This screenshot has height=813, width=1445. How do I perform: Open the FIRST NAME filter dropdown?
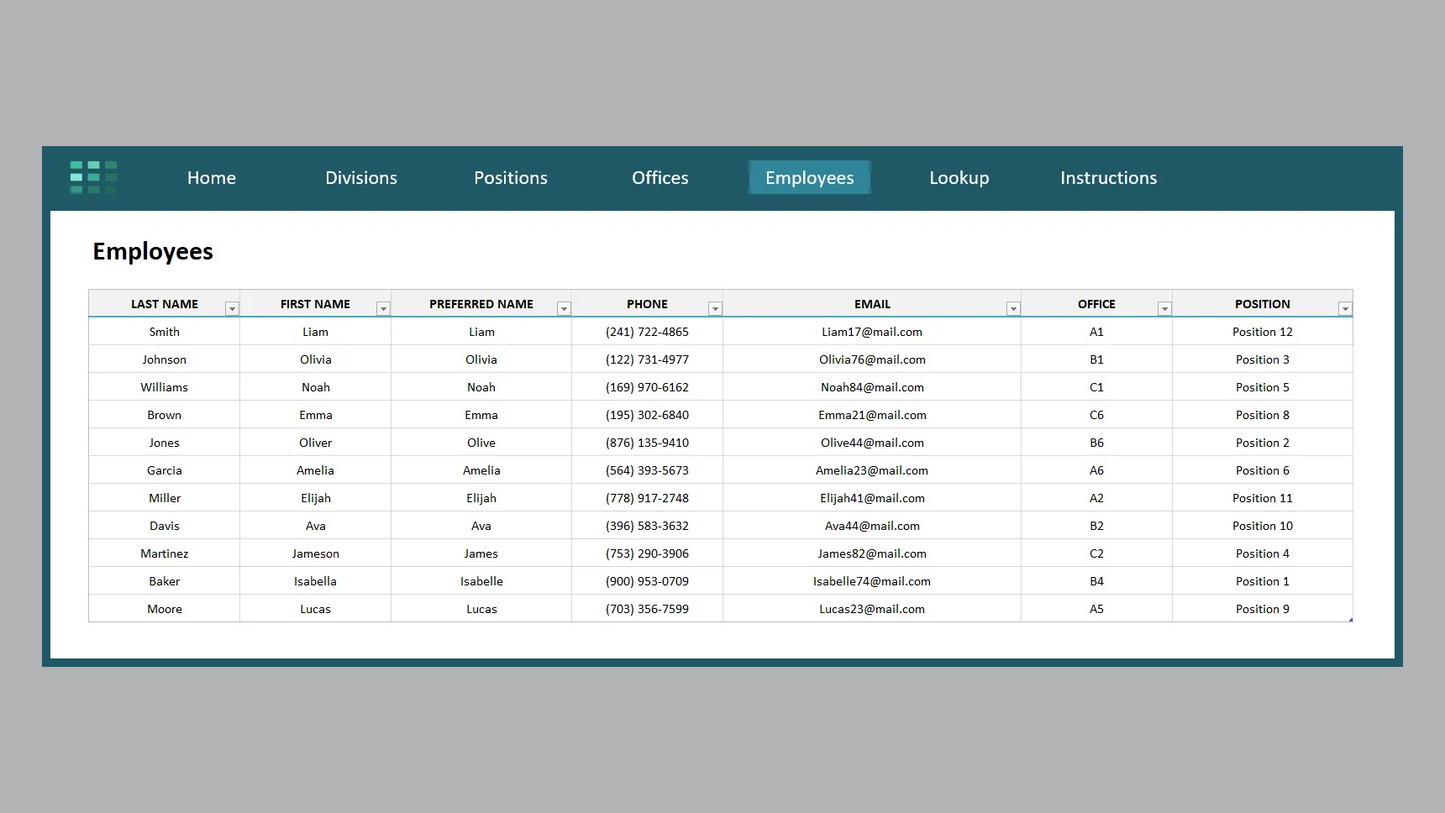click(384, 308)
